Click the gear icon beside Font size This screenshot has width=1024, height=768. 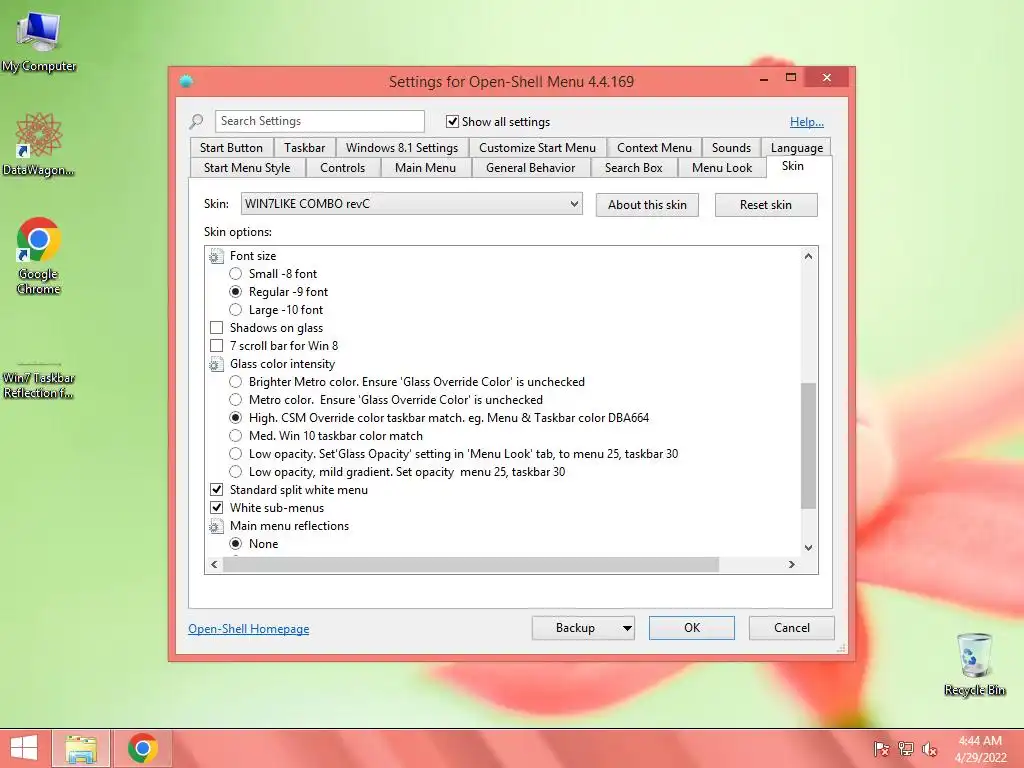[216, 256]
